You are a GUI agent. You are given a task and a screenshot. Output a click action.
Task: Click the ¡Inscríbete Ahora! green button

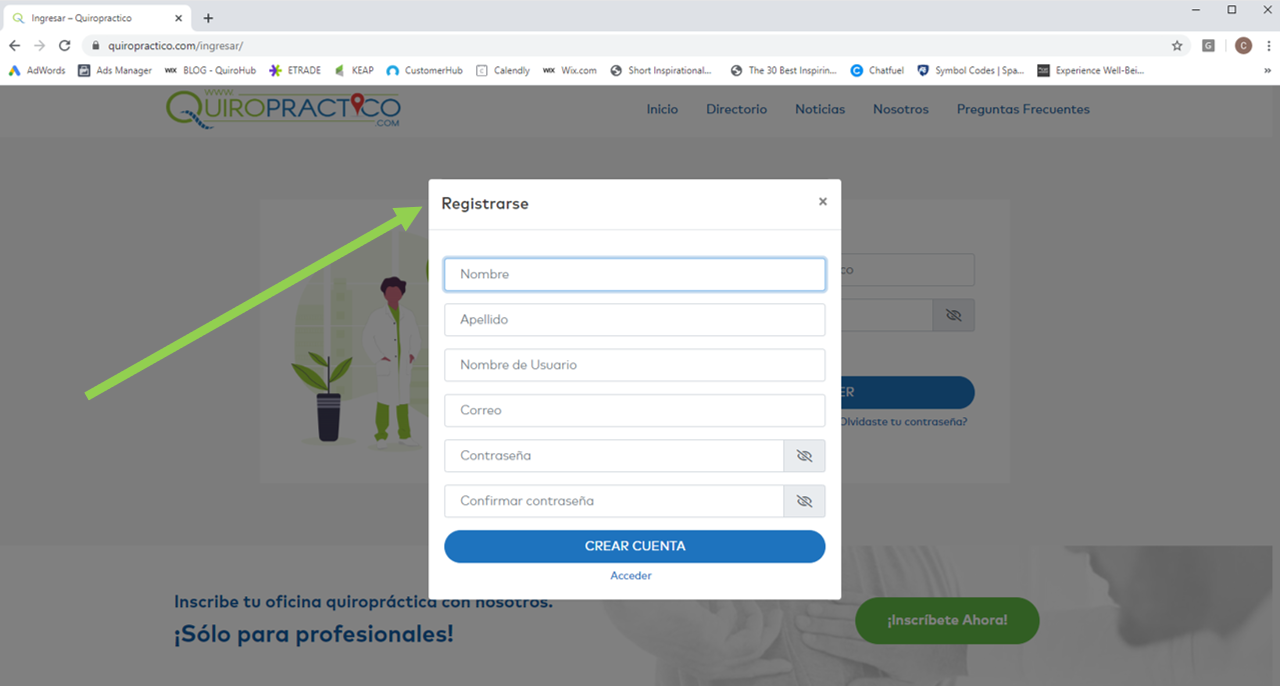[x=947, y=620]
